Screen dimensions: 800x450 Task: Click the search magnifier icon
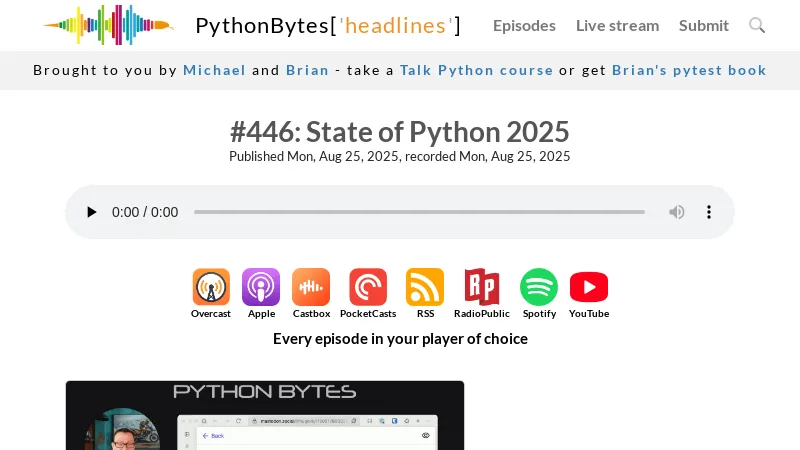point(757,25)
